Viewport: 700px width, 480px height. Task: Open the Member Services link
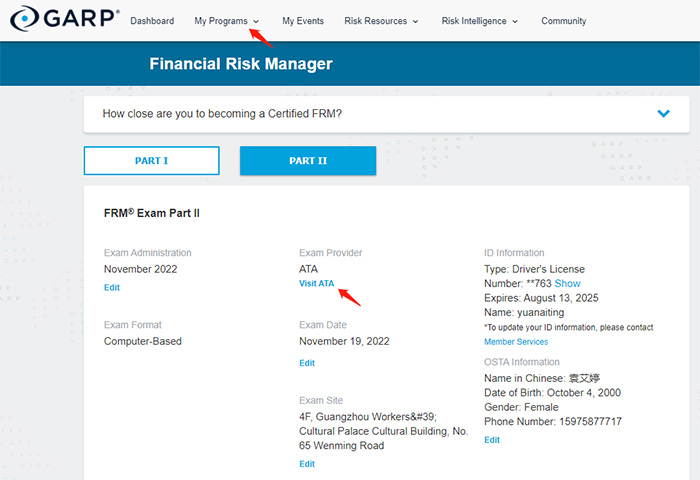(x=516, y=342)
